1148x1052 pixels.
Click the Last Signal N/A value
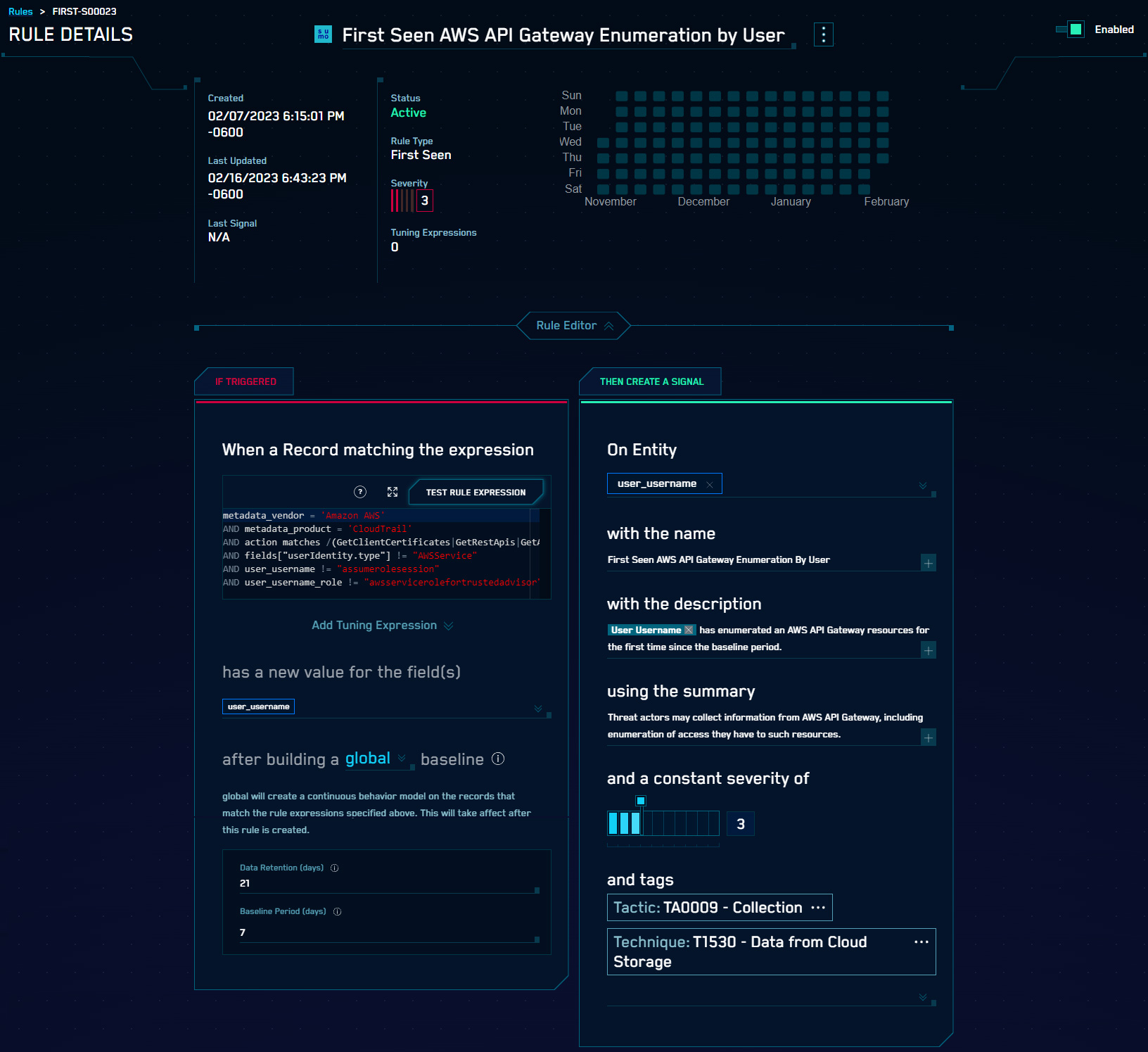coord(219,237)
